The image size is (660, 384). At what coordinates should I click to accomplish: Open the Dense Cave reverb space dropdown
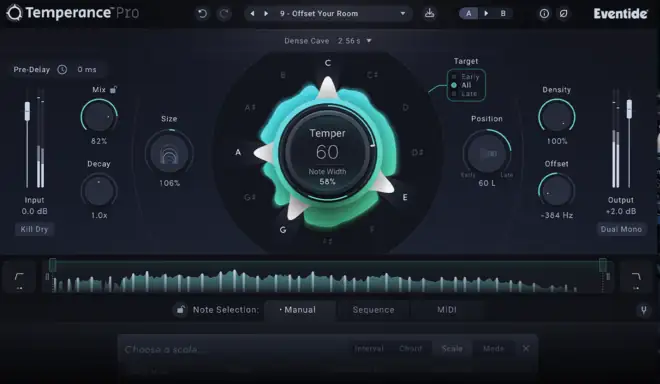[328, 41]
